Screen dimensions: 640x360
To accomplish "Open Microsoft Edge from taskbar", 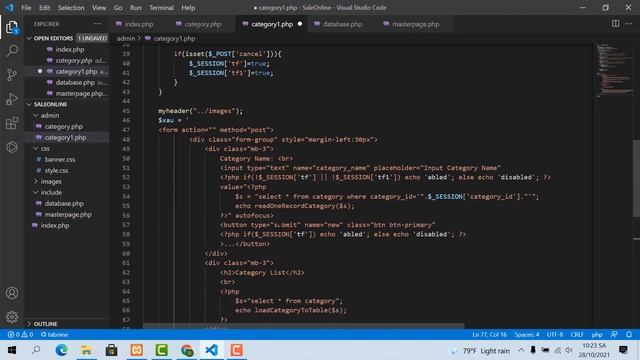I will [x=61, y=350].
